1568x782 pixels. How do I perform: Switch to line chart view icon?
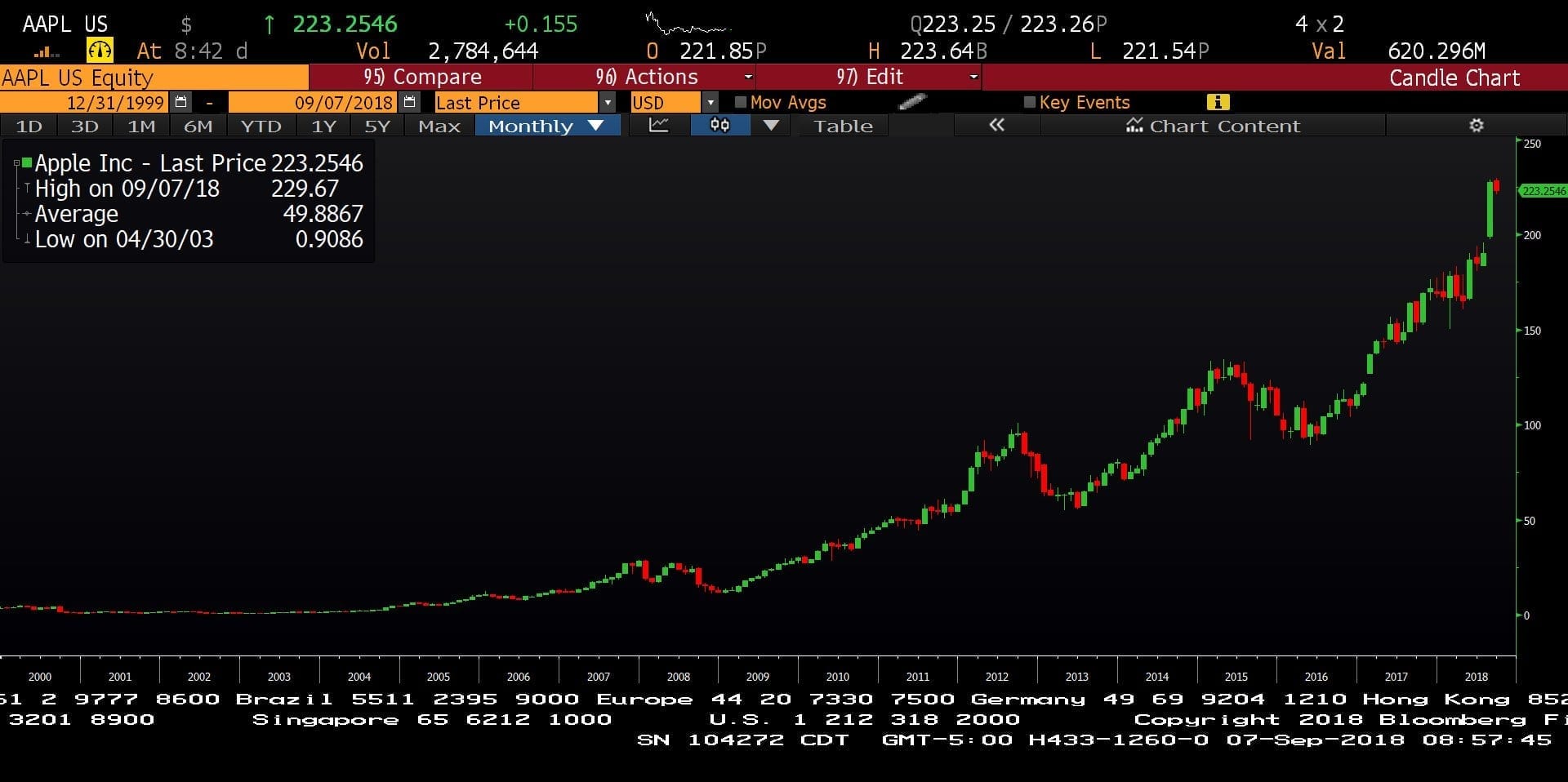click(x=658, y=126)
